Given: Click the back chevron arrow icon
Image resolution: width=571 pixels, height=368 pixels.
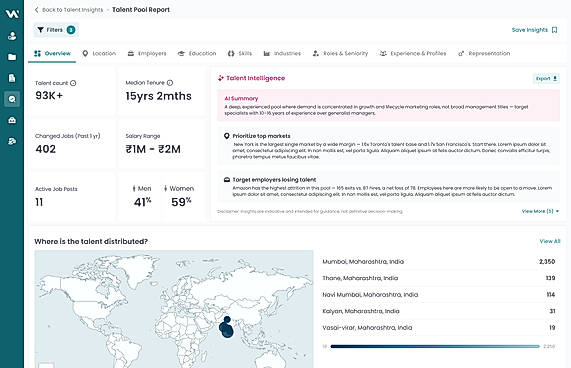Looking at the screenshot, I should [36, 10].
